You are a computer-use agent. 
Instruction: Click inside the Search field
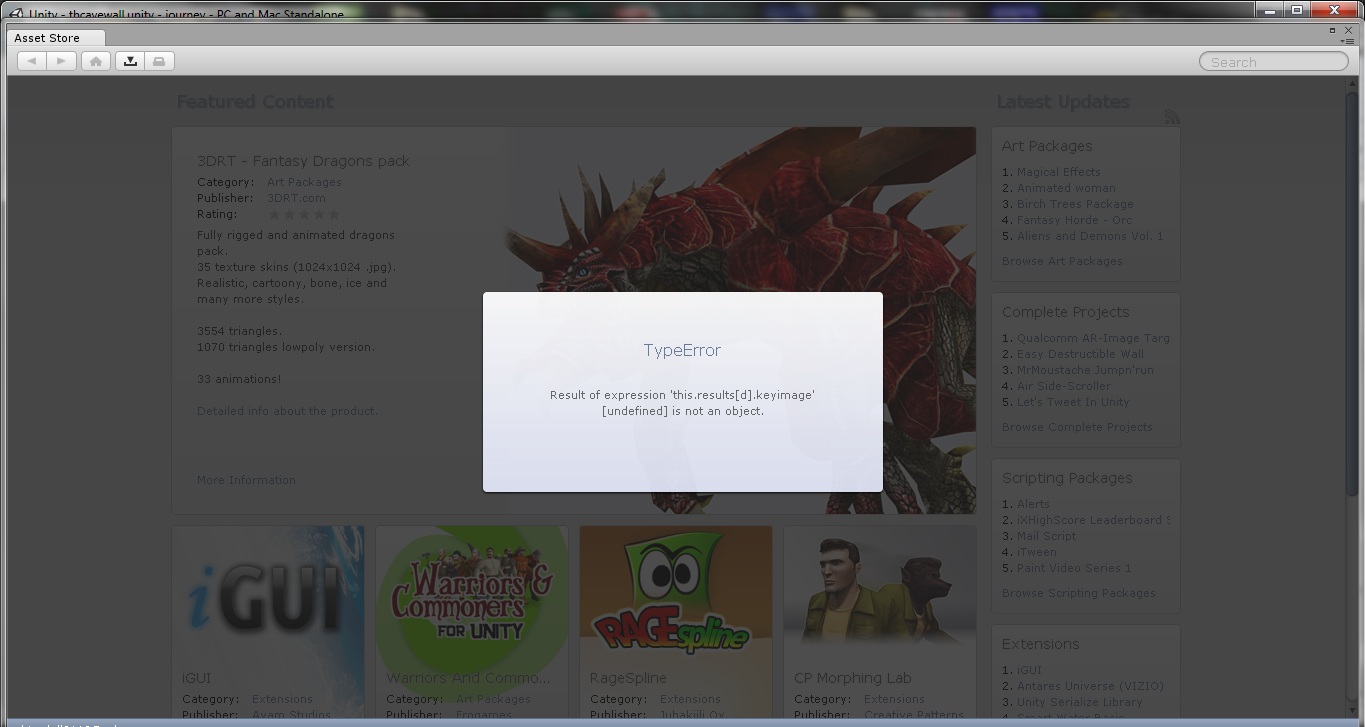[x=1272, y=61]
